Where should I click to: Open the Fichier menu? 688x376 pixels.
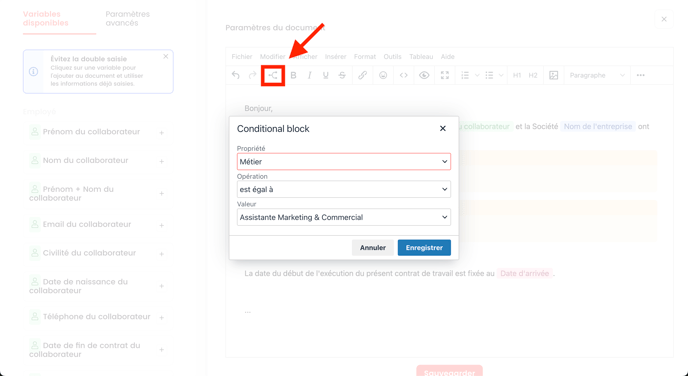[242, 57]
